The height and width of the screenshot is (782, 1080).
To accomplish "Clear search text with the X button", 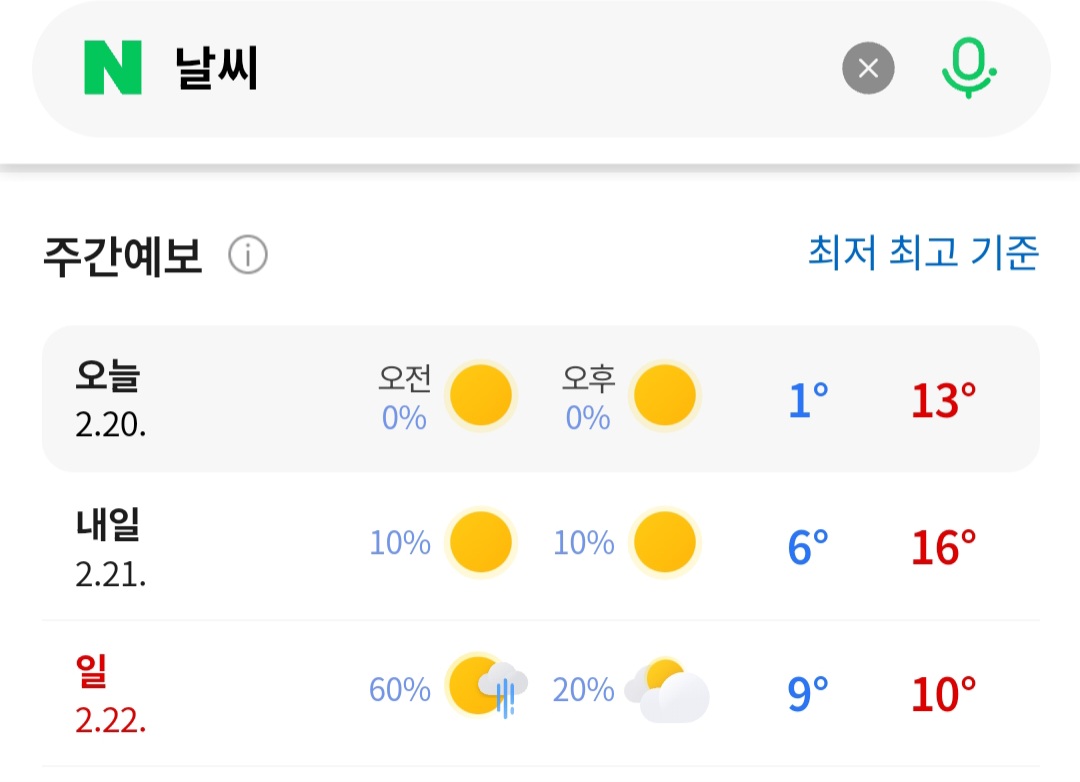I will 868,68.
